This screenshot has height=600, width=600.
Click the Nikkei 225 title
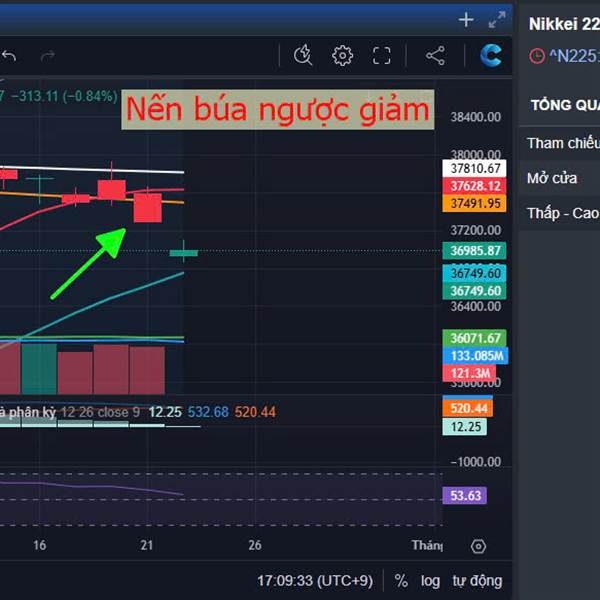[564, 24]
